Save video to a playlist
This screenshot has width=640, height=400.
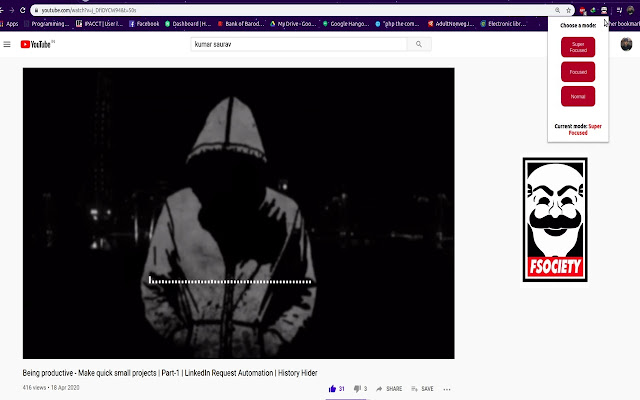coord(422,389)
